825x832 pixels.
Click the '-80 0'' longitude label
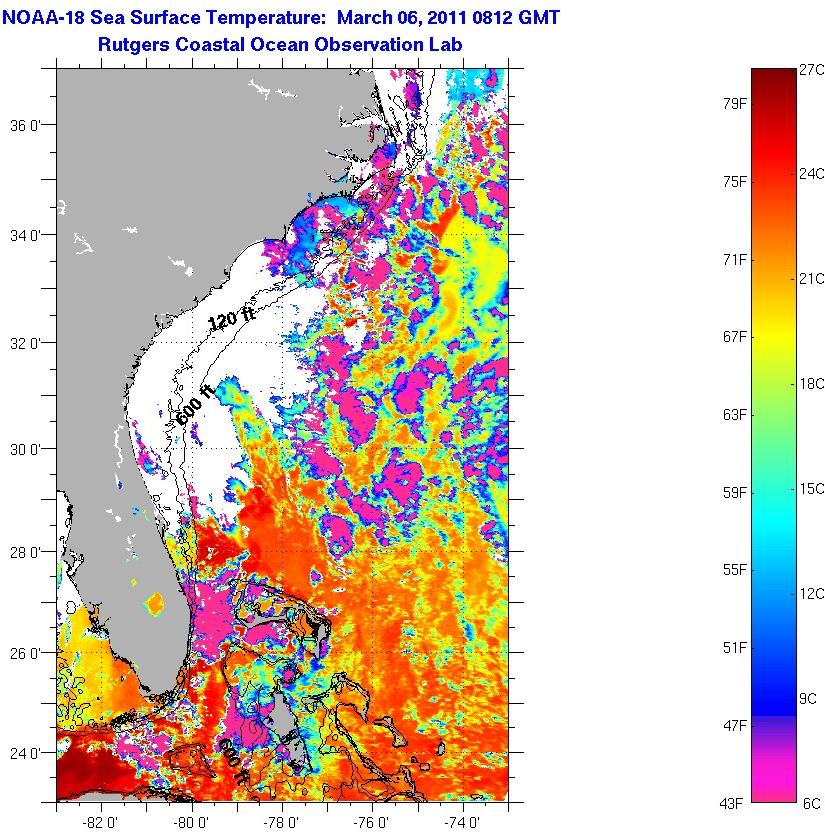(x=191, y=823)
